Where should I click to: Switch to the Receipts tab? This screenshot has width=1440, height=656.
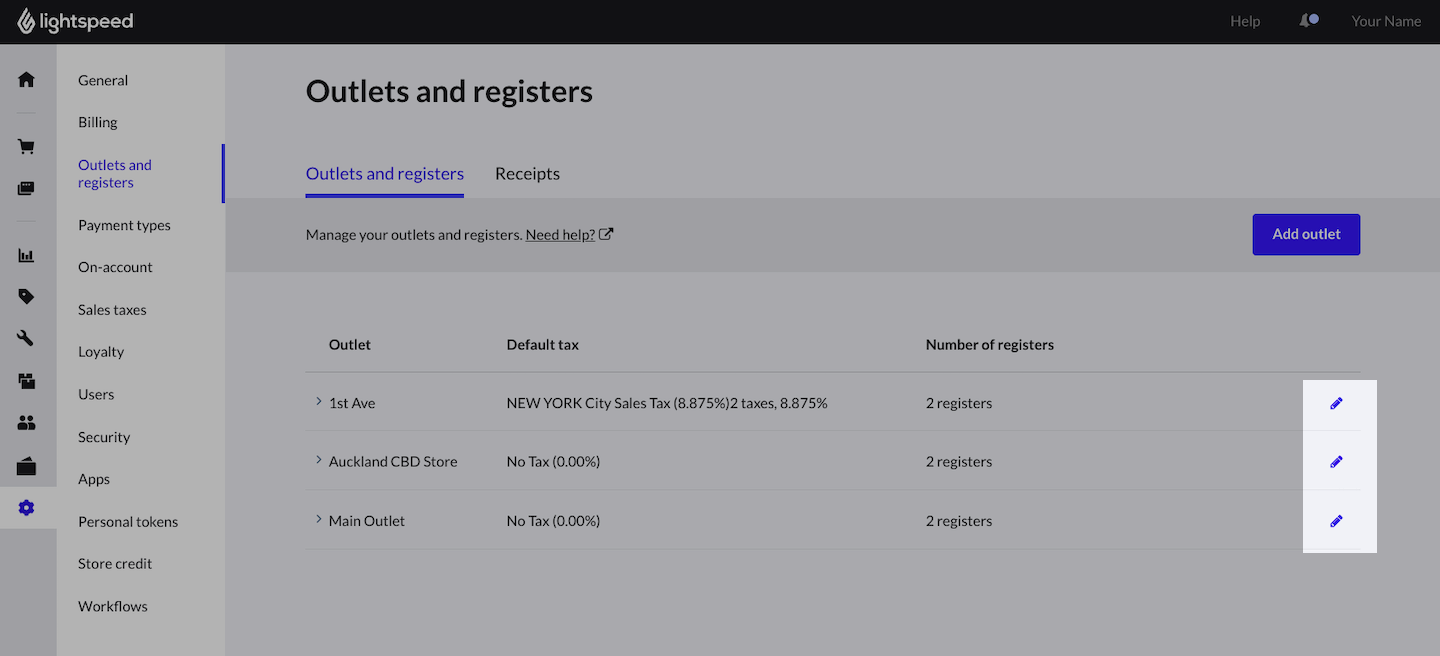tap(527, 174)
